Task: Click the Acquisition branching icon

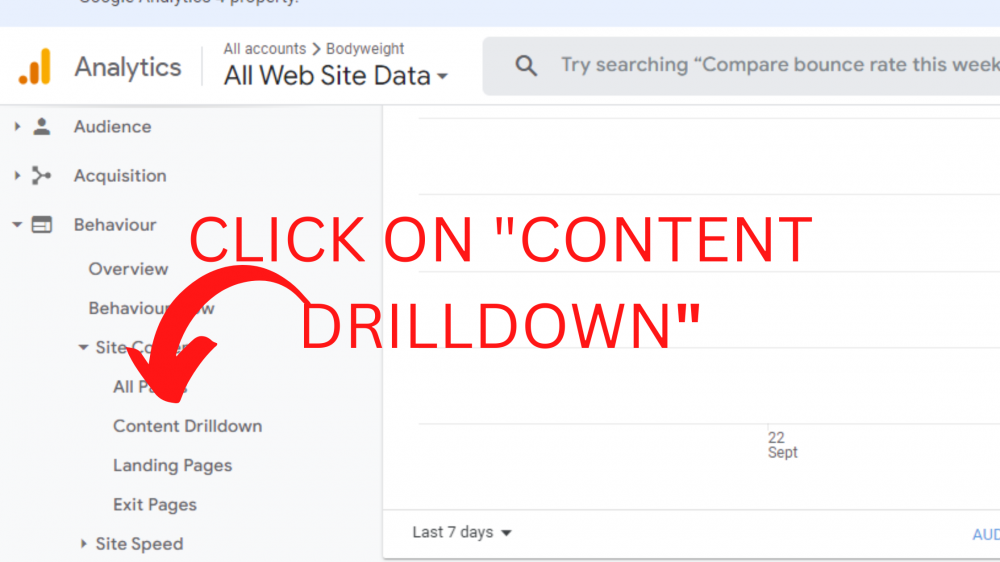Action: [x=41, y=175]
